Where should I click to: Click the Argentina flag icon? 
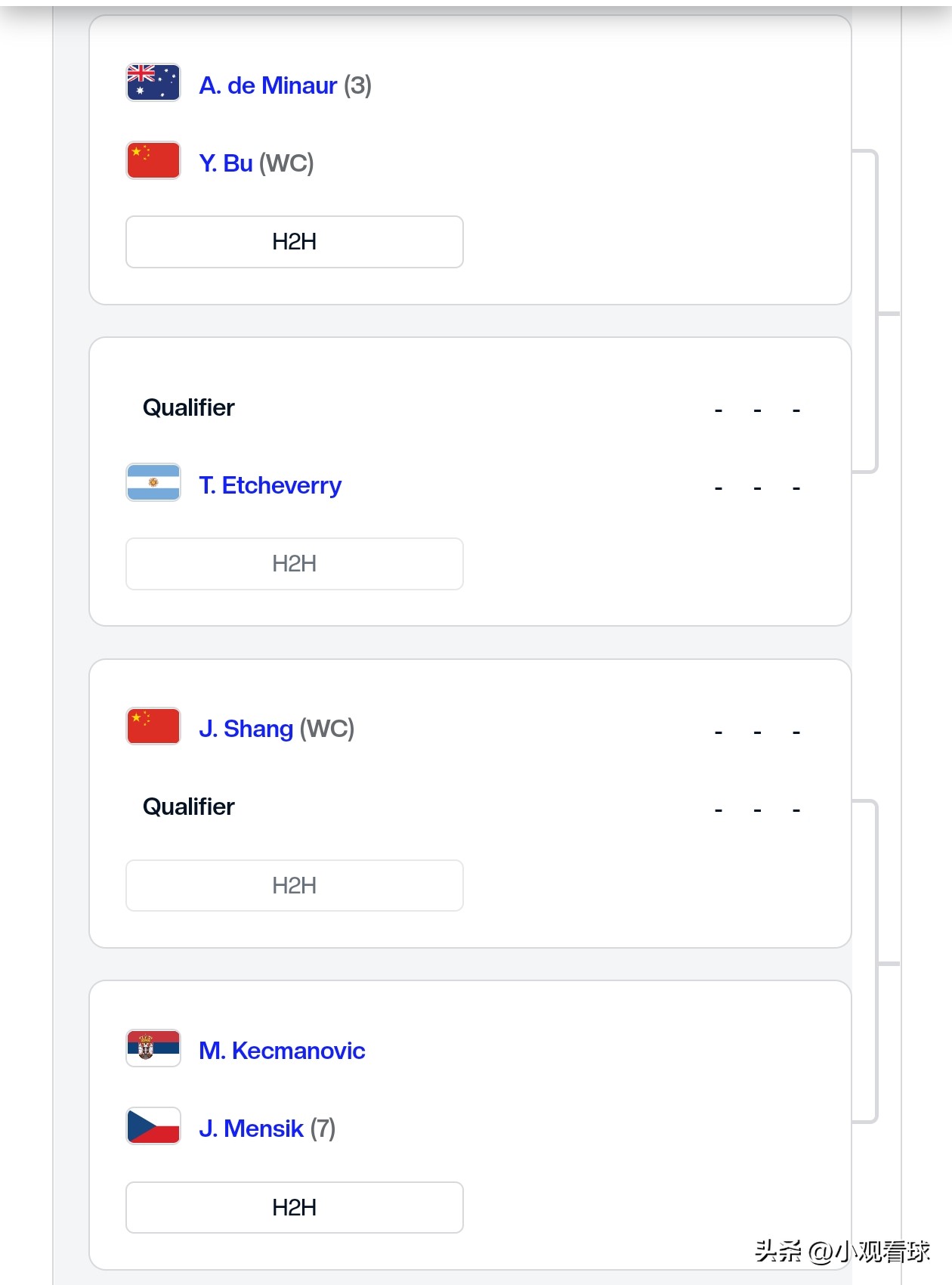tap(153, 482)
